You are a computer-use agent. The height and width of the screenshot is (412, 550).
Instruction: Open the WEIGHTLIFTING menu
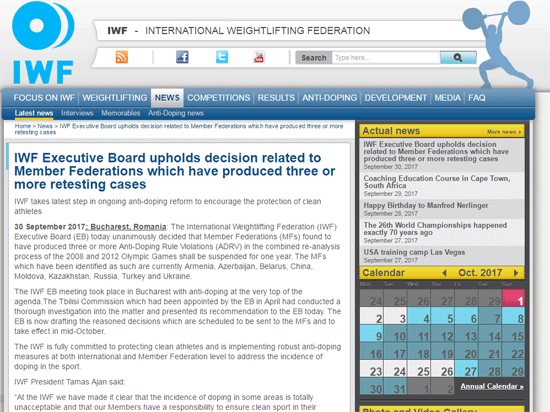[x=115, y=98]
